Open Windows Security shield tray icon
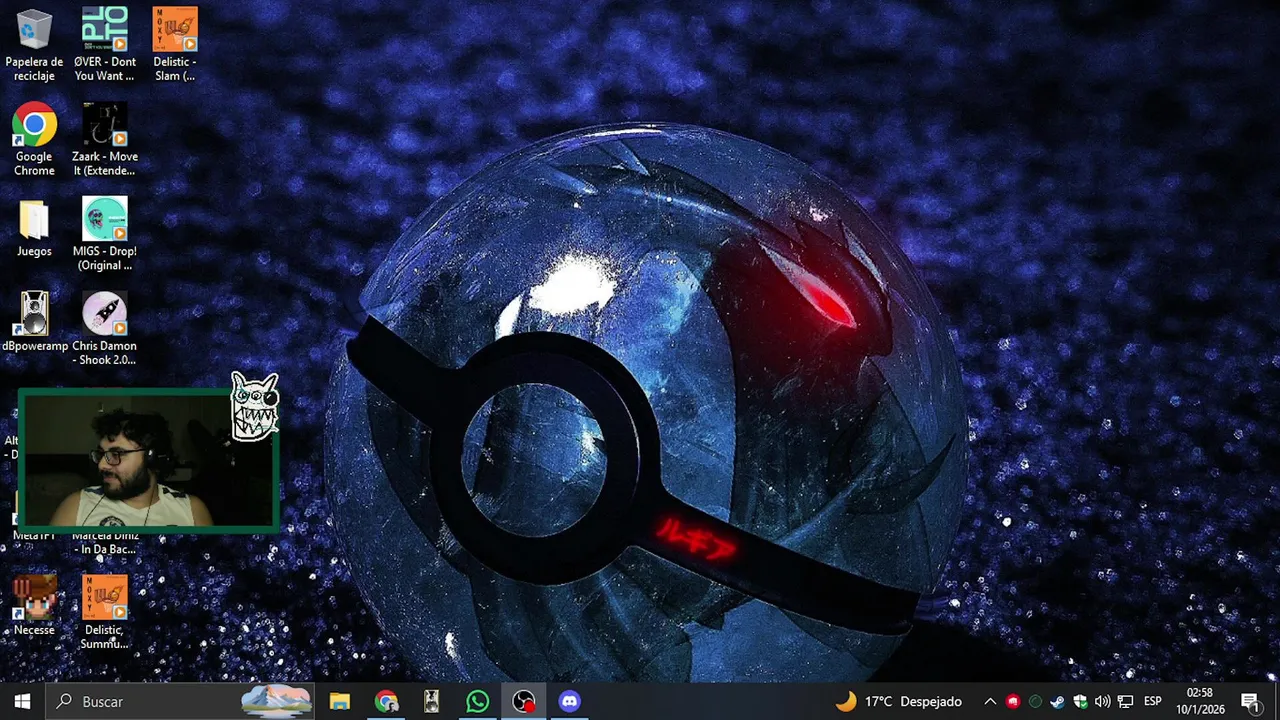Screen dimensions: 1280x720 click(x=1080, y=701)
